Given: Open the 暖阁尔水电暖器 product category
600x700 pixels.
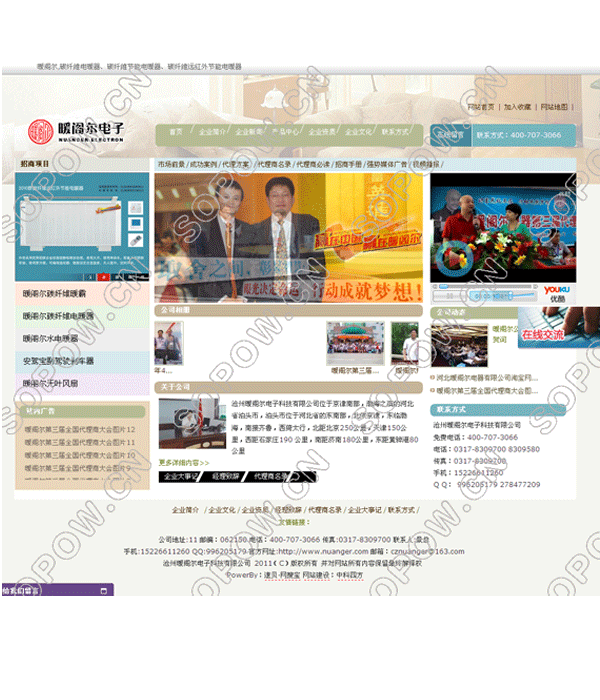Looking at the screenshot, I should [x=82, y=339].
